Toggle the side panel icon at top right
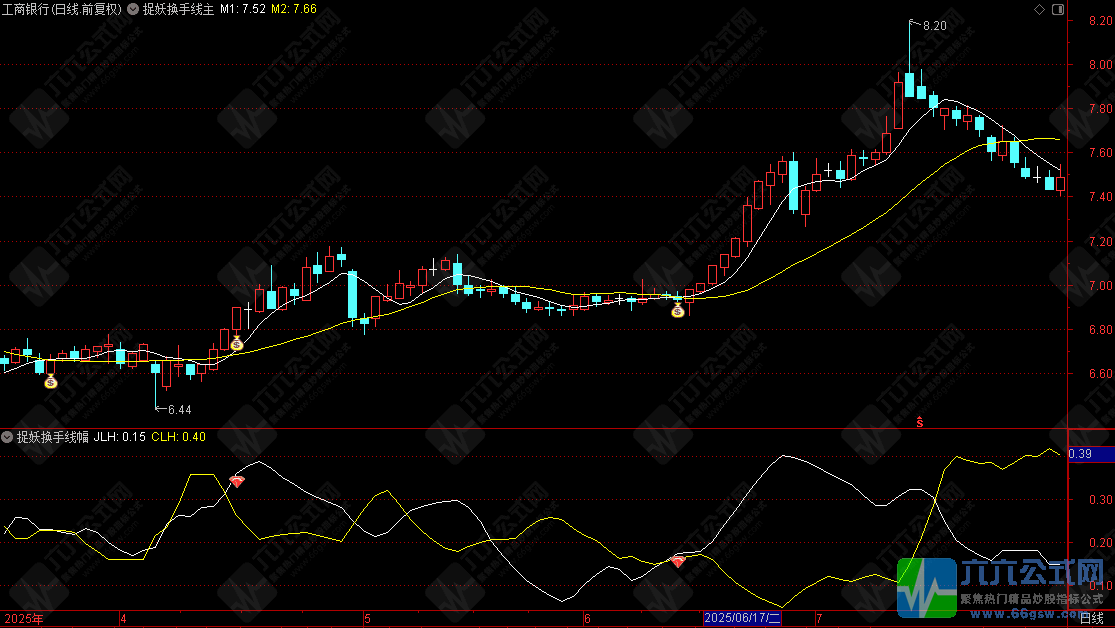This screenshot has width=1115, height=628. tap(1058, 9)
